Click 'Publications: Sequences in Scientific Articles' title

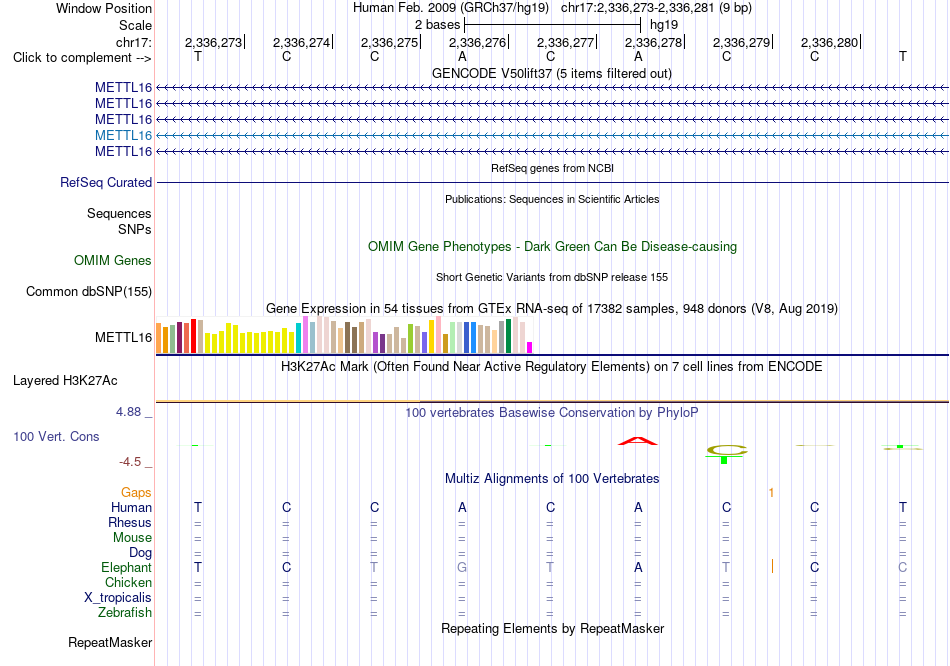[x=552, y=199]
